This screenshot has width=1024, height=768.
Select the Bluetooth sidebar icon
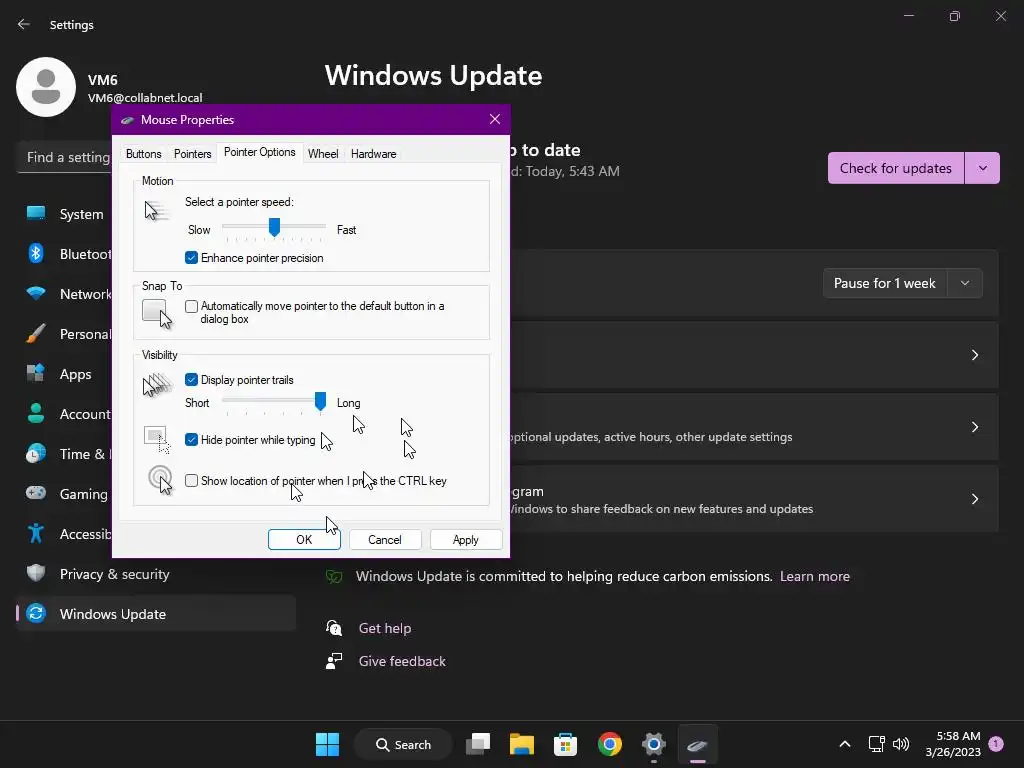point(36,253)
